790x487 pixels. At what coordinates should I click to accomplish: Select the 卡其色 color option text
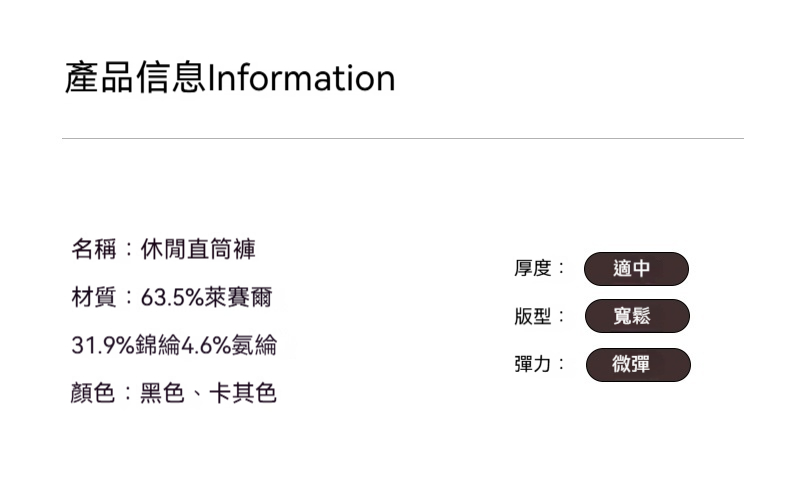pyautogui.click(x=243, y=393)
